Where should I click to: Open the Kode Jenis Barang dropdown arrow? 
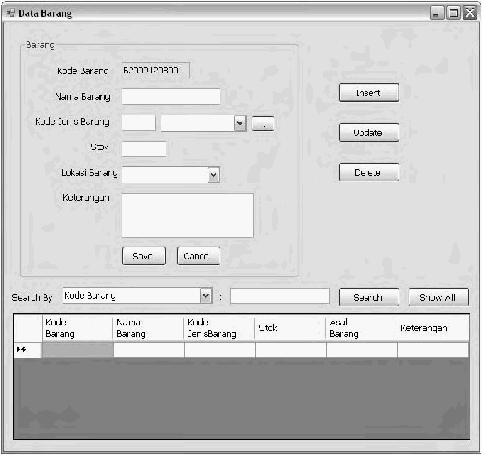point(240,123)
